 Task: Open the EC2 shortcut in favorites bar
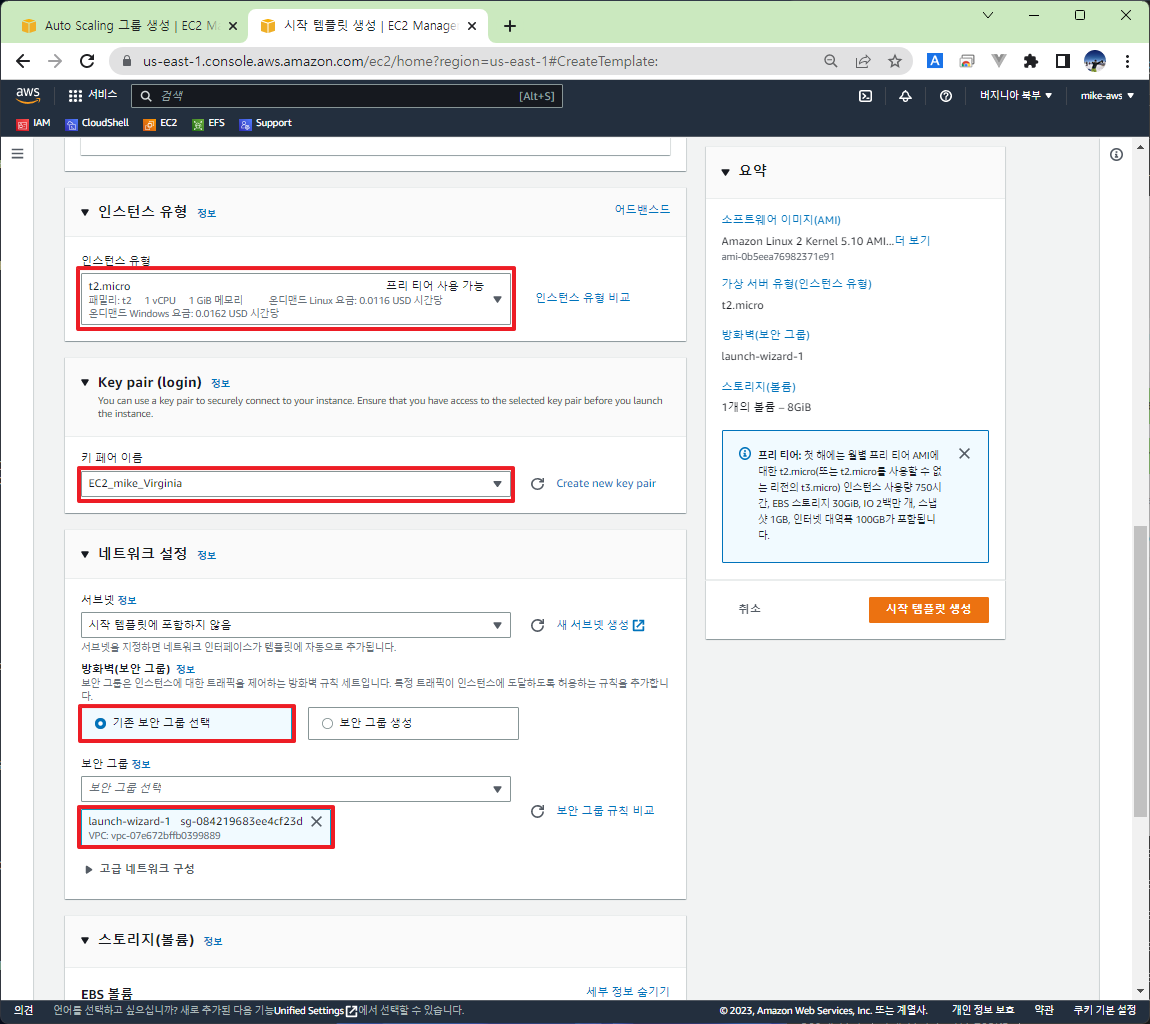pos(160,123)
